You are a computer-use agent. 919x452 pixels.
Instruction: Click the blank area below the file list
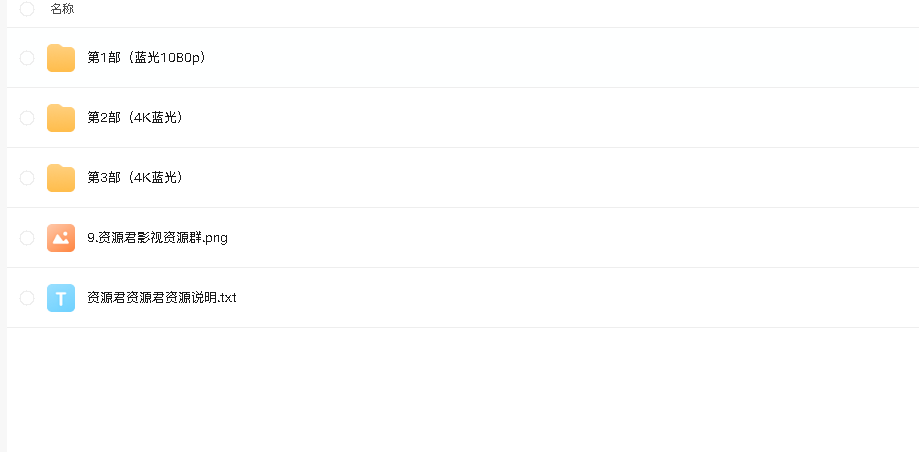463,390
